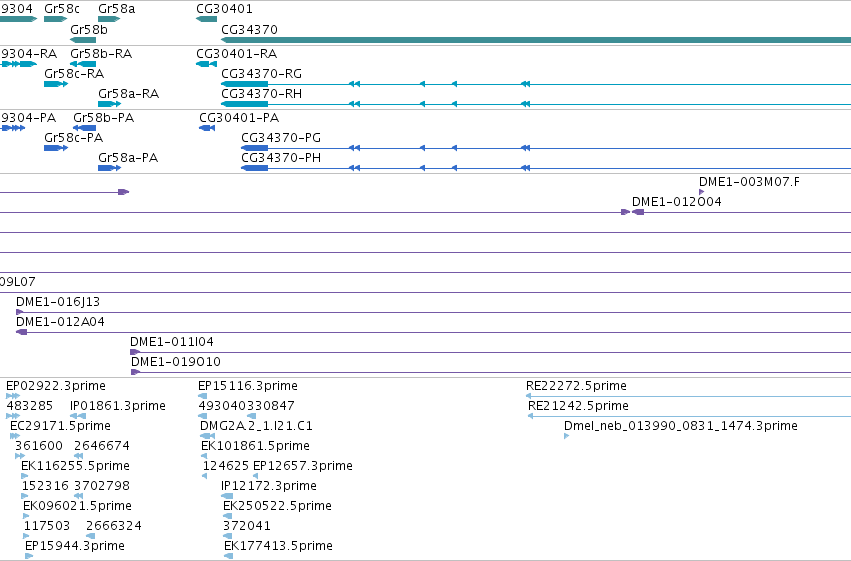Select the EP15116.3prime EST arrow
The image size is (851, 561).
[x=202, y=396]
